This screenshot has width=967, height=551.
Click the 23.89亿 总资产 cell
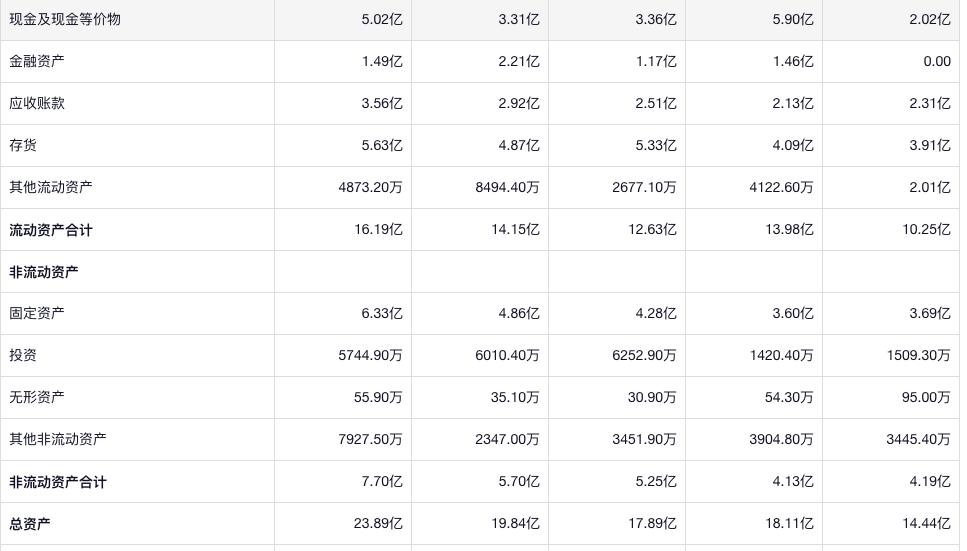point(379,524)
